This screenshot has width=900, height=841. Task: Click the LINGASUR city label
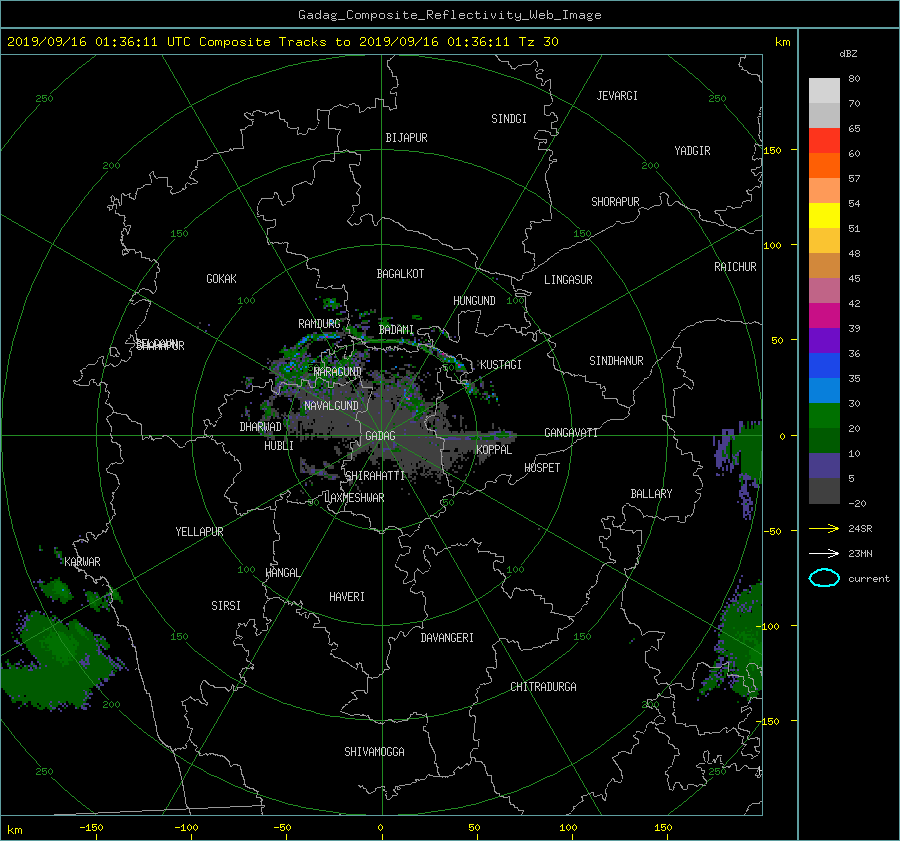[x=568, y=280]
